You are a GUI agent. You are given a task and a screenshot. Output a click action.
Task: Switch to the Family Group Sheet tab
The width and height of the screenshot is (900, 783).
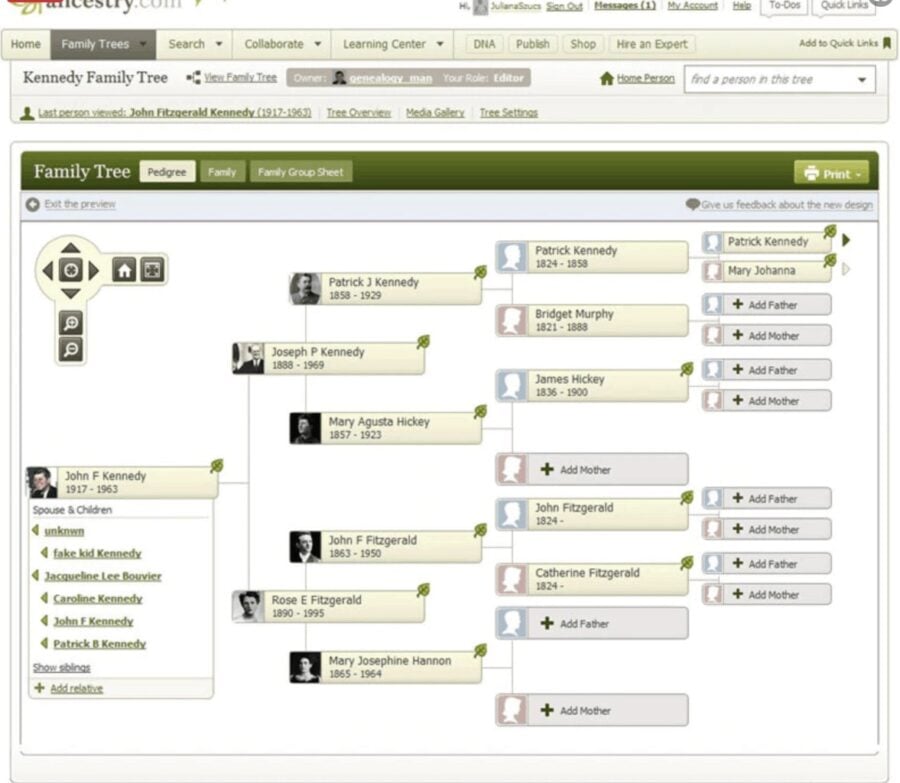300,172
